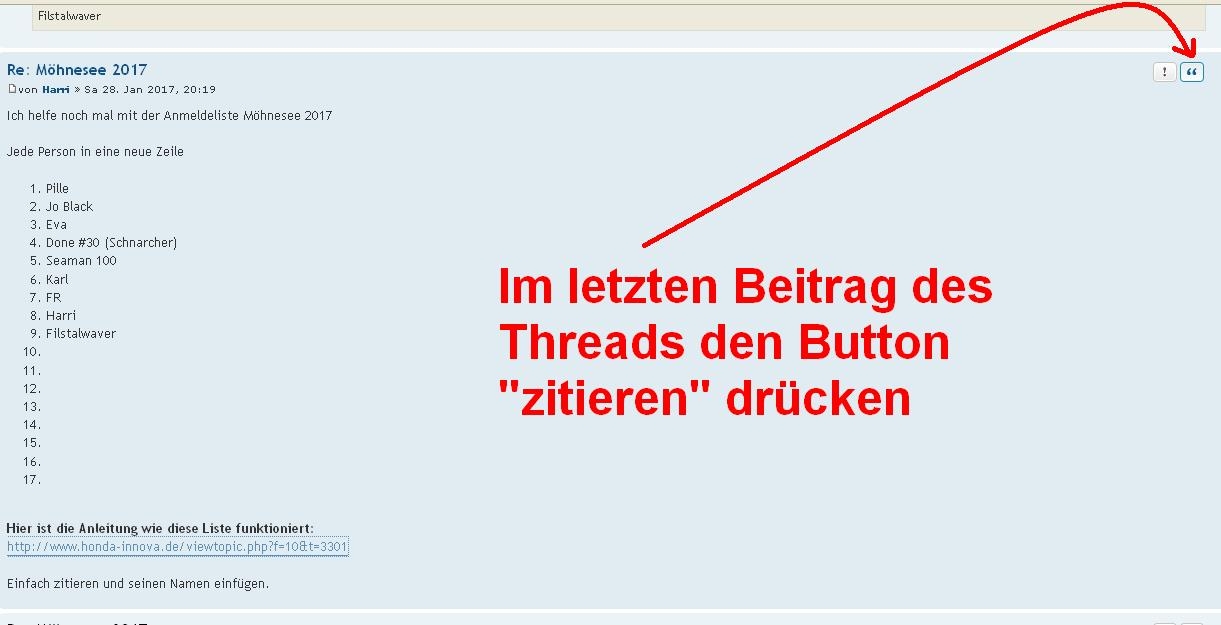Image resolution: width=1221 pixels, height=625 pixels.
Task: Click the report post exclamation mark button
Action: coord(1164,72)
